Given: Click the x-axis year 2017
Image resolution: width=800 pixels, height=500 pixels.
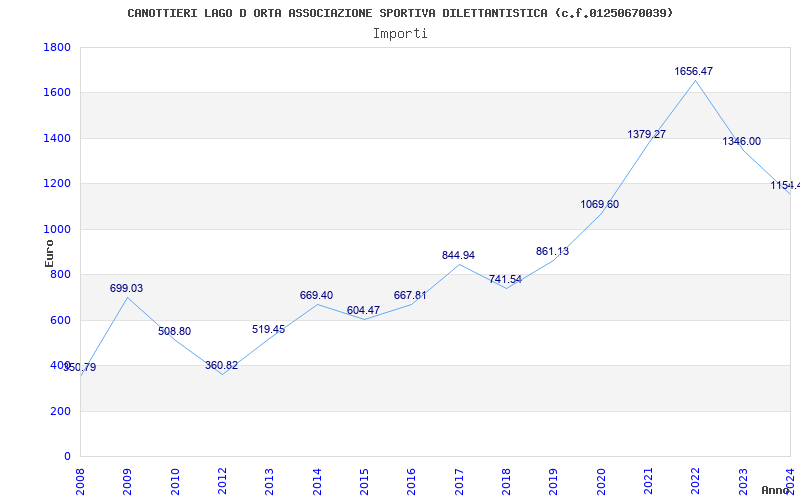Looking at the screenshot, I should (459, 482).
